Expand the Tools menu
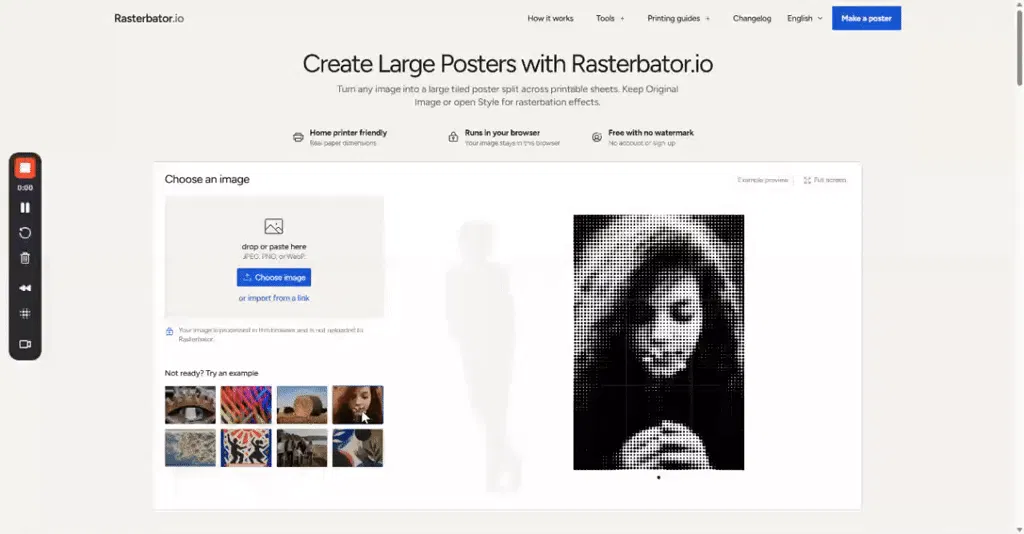The image size is (1024, 534). 610,18
